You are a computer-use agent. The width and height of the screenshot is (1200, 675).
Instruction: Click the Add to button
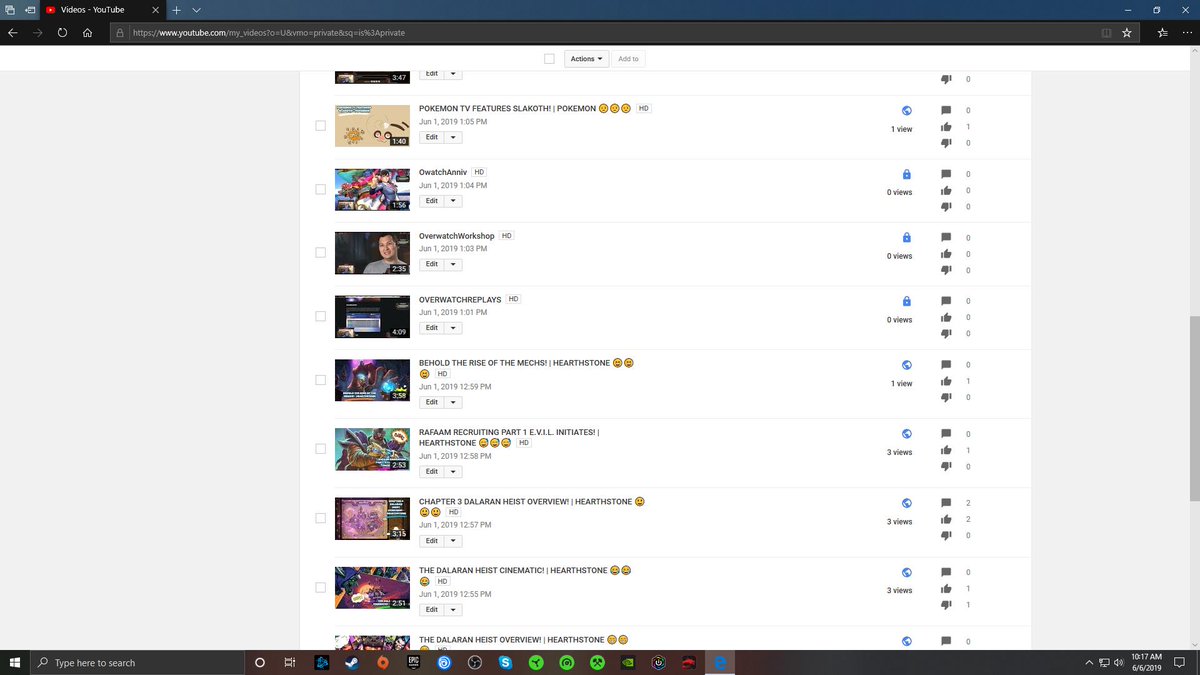[628, 59]
